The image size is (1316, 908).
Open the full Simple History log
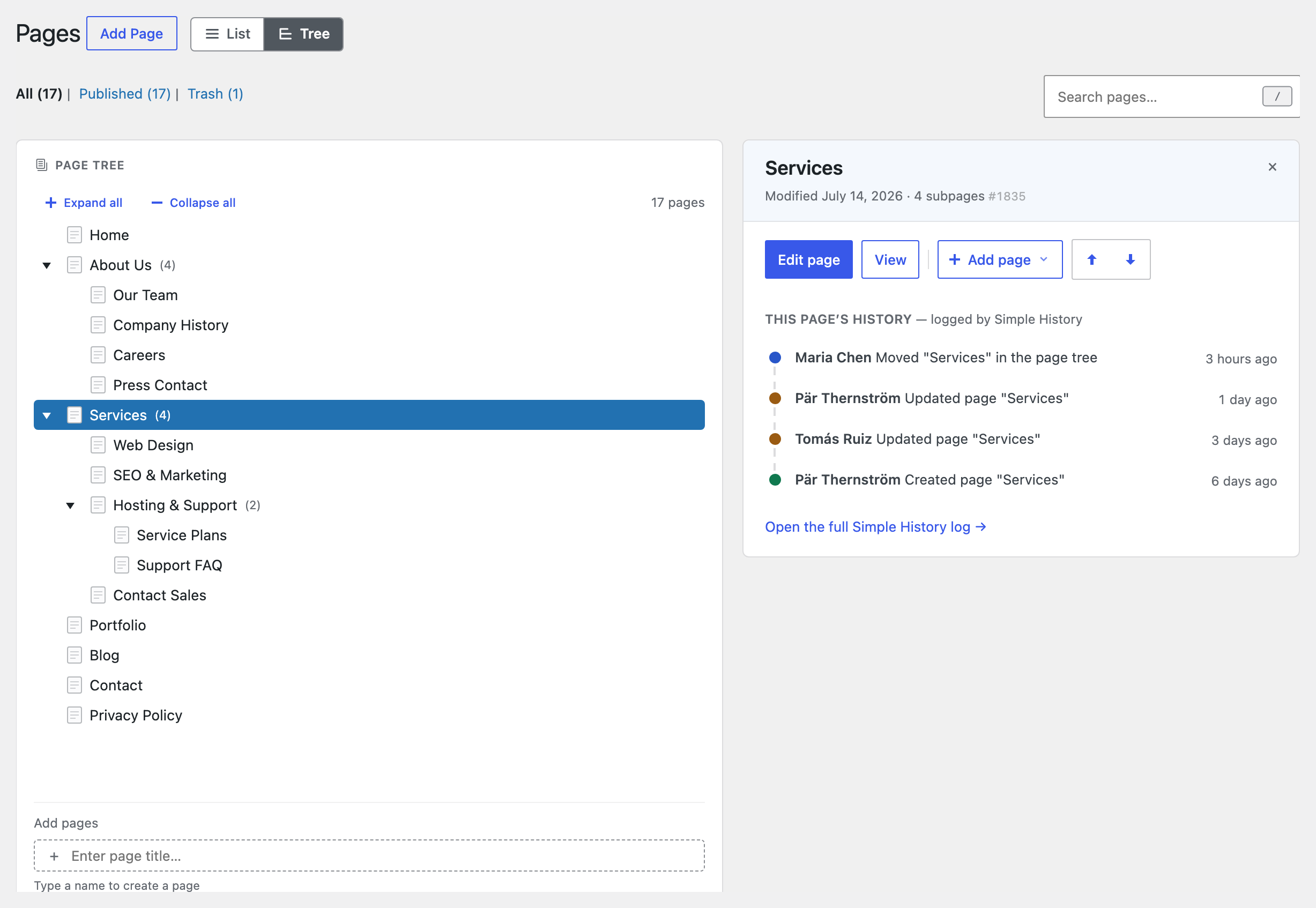tap(875, 527)
